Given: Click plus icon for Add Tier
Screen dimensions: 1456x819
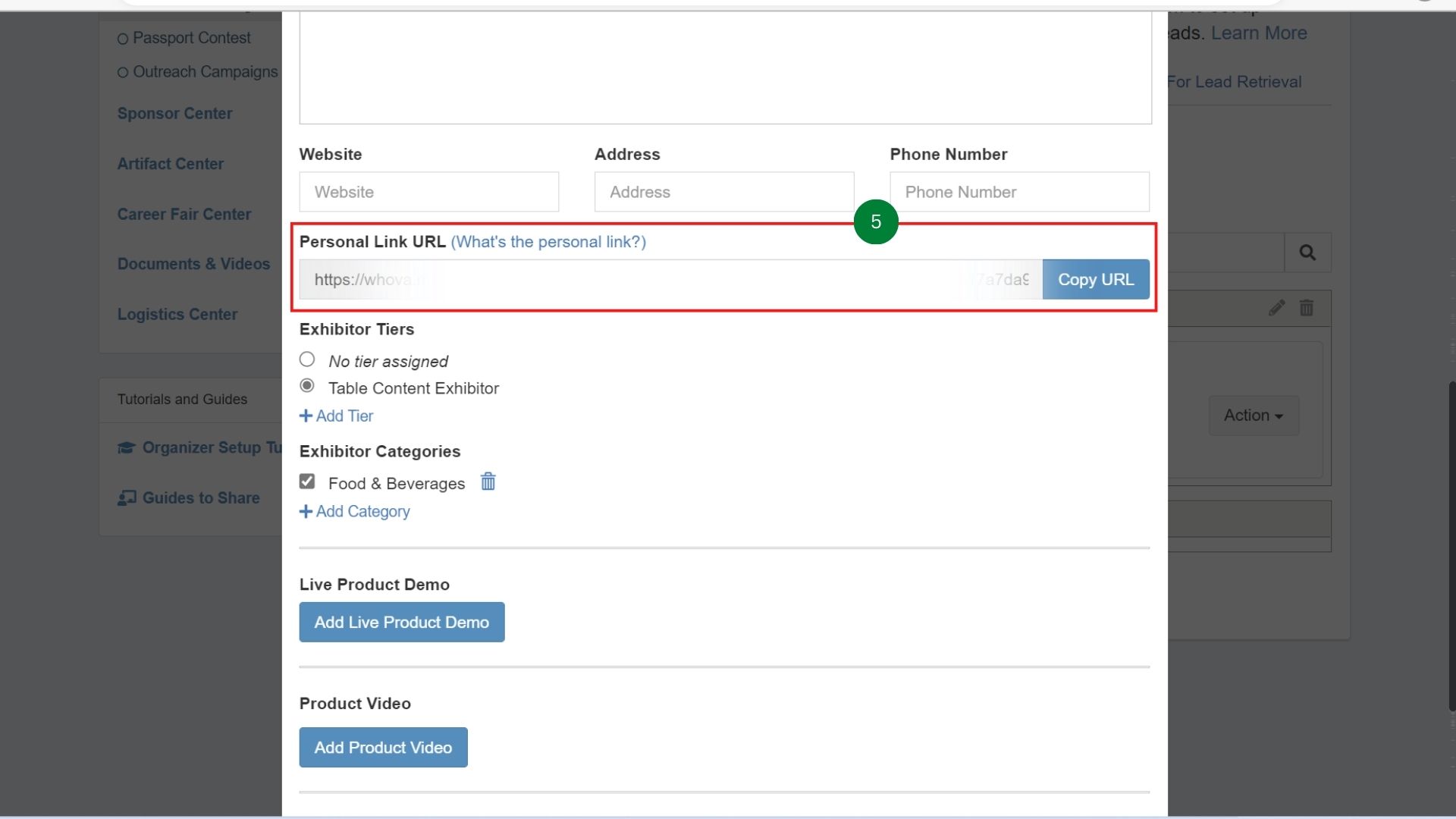Looking at the screenshot, I should tap(306, 416).
